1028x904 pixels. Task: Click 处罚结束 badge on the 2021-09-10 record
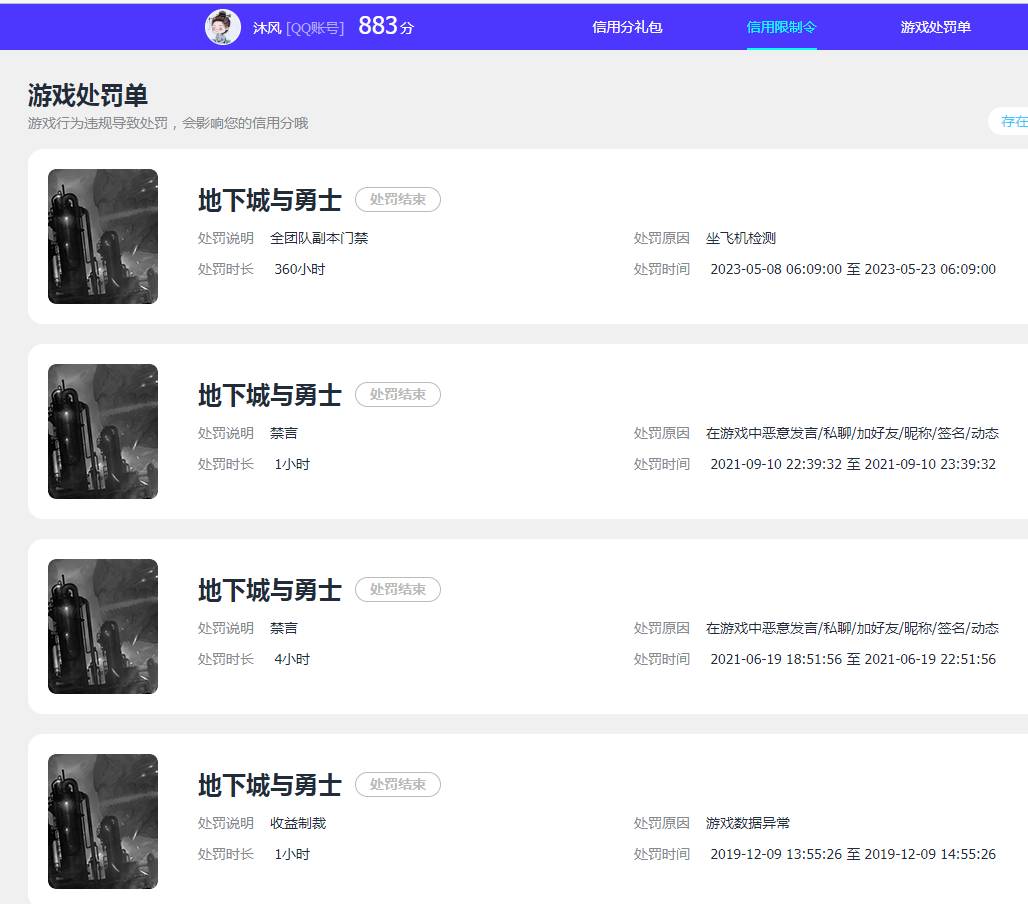pos(398,395)
